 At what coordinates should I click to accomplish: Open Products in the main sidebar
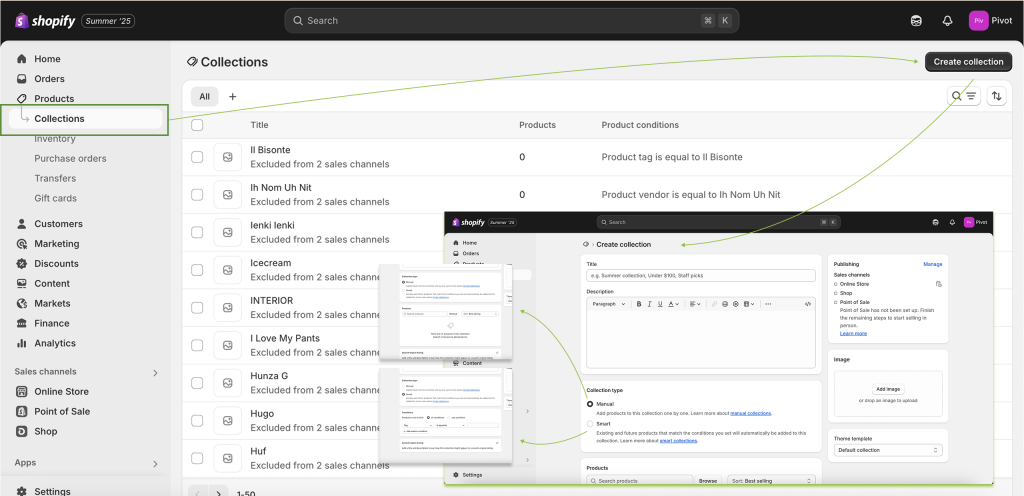click(x=54, y=99)
